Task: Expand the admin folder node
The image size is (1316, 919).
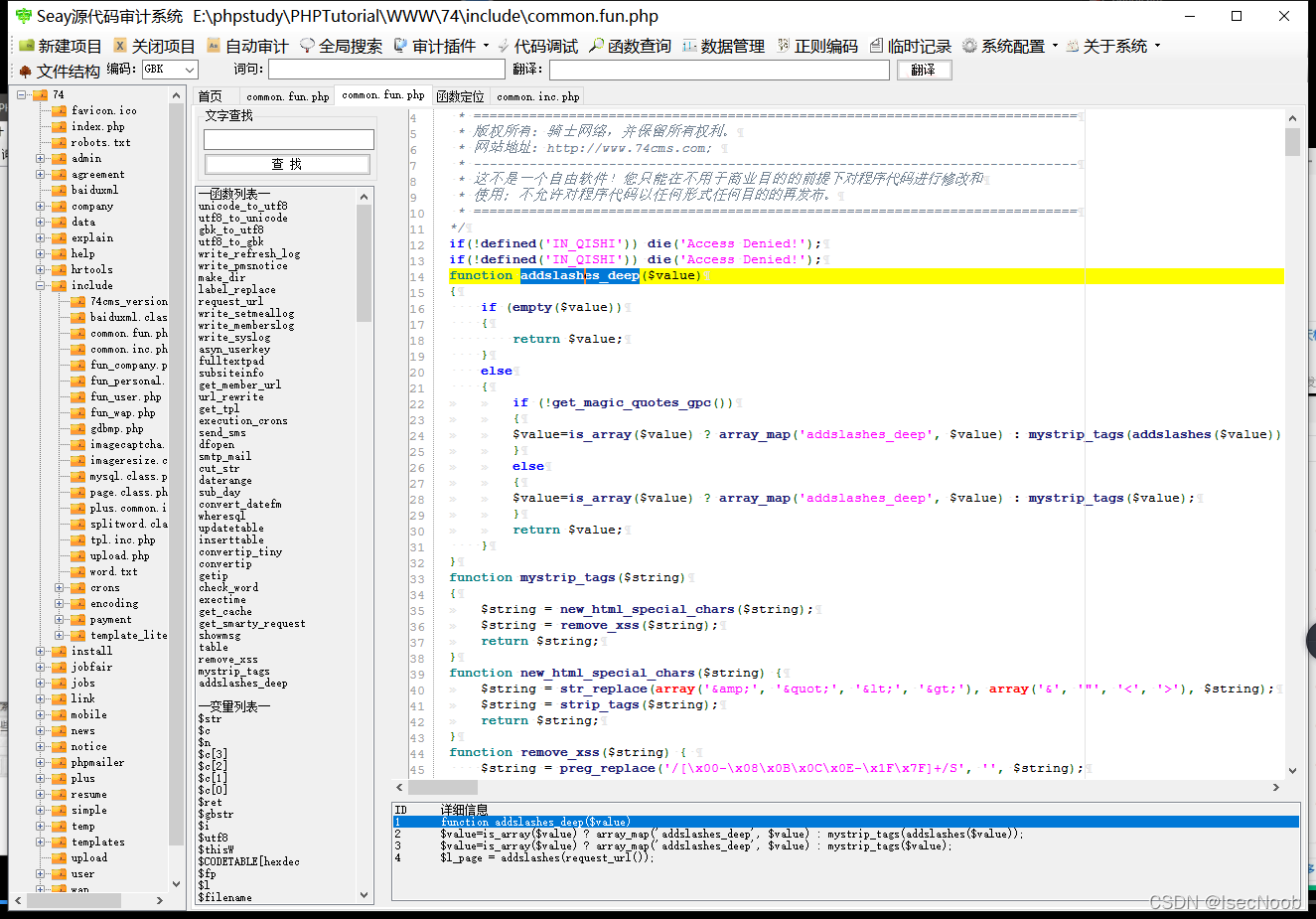Action: pyautogui.click(x=41, y=159)
